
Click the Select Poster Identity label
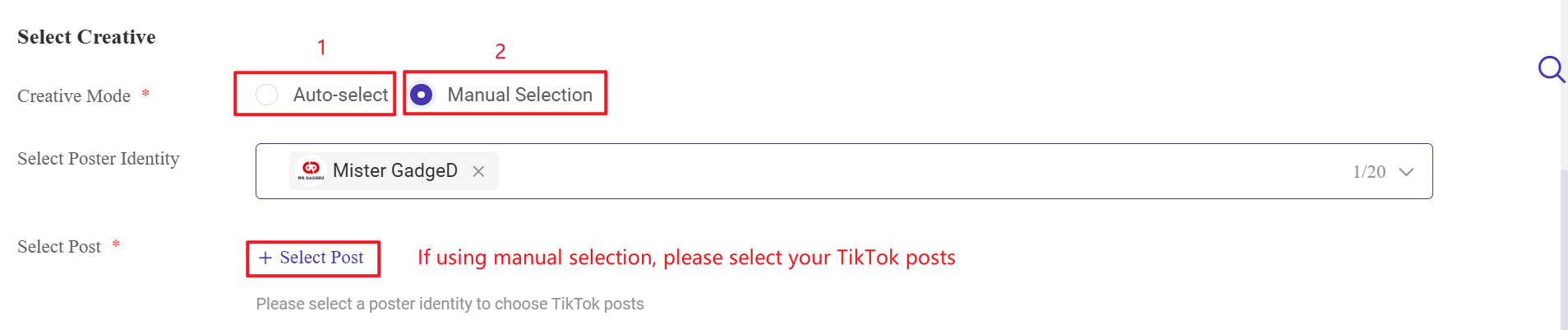tap(99, 159)
